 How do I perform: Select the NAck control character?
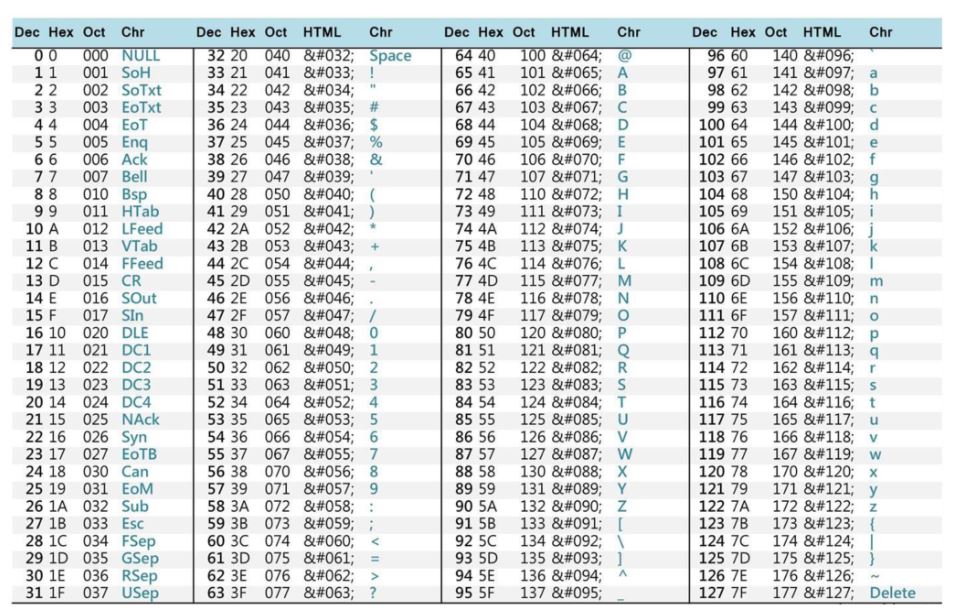(x=140, y=420)
